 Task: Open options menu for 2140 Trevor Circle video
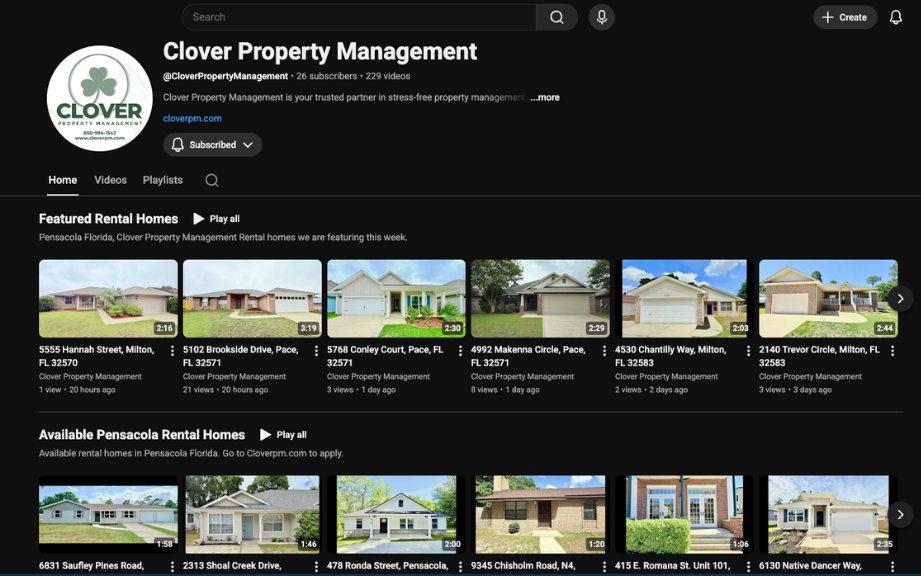pyautogui.click(x=892, y=351)
